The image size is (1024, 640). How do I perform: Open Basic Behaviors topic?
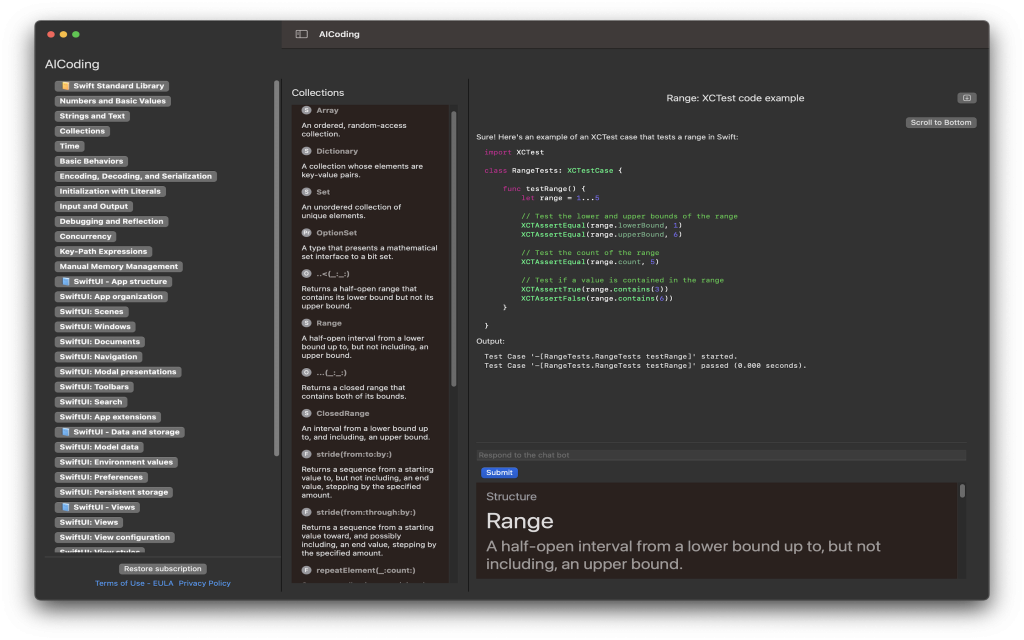click(91, 161)
